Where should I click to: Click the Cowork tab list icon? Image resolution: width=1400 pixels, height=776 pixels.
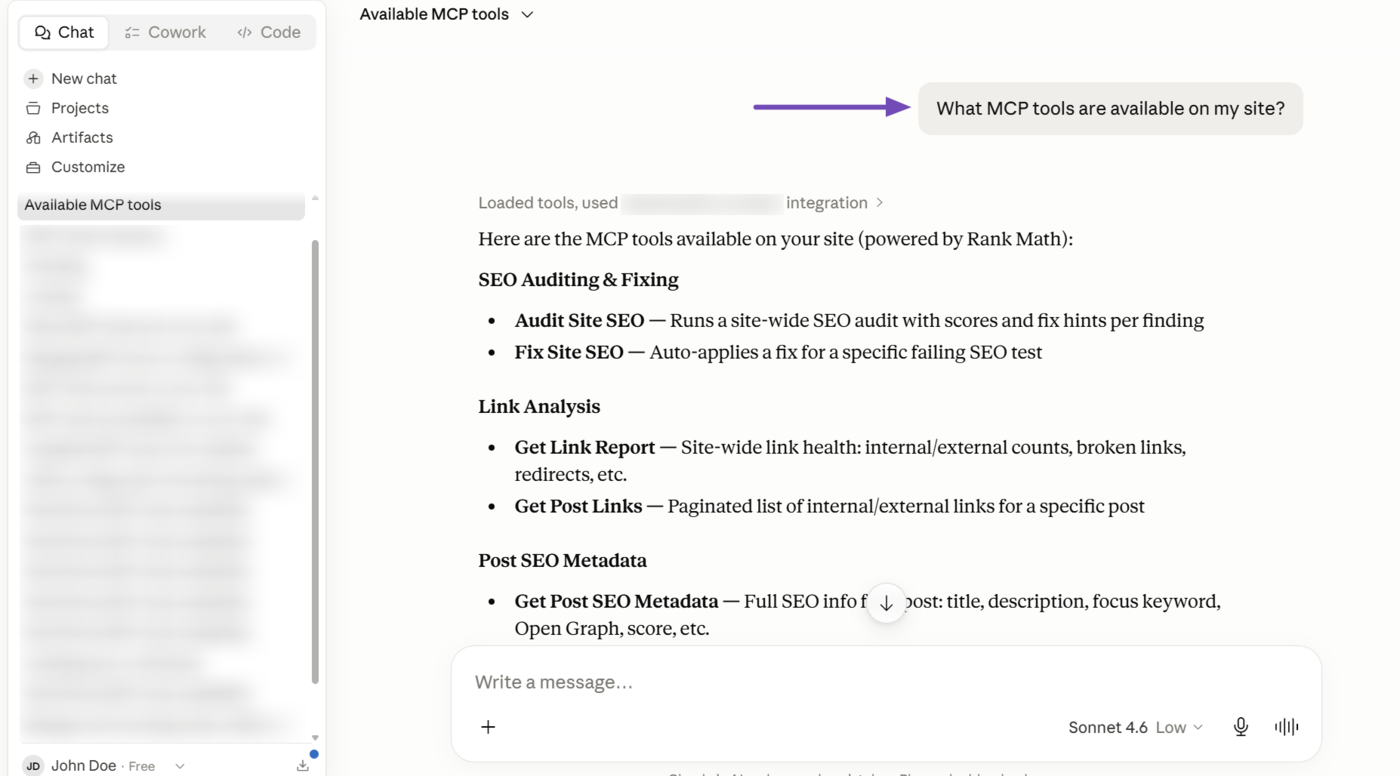pyautogui.click(x=132, y=32)
